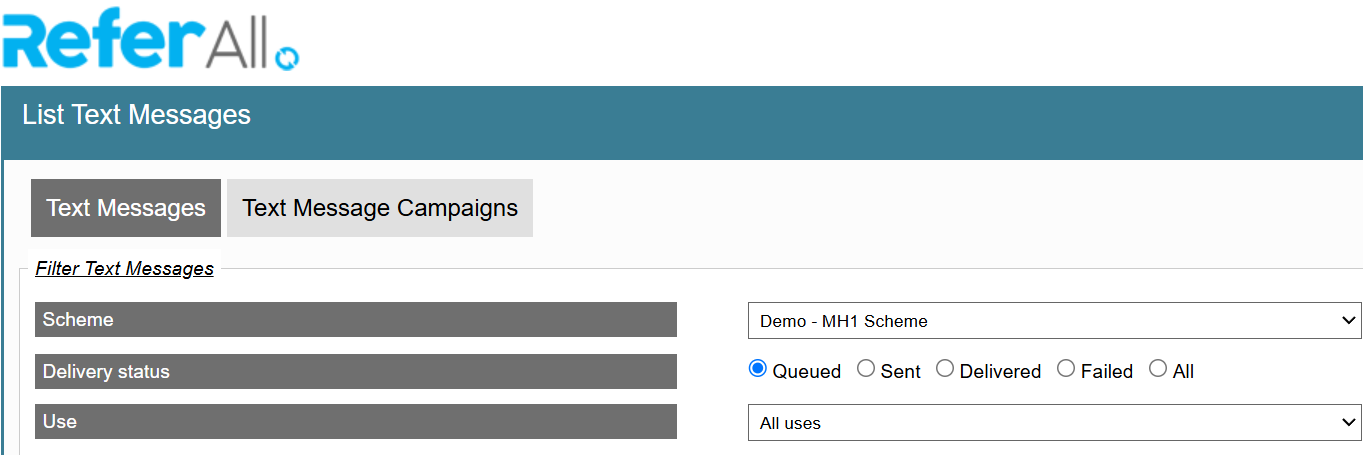Click the grey Delivery status field label

click(356, 371)
